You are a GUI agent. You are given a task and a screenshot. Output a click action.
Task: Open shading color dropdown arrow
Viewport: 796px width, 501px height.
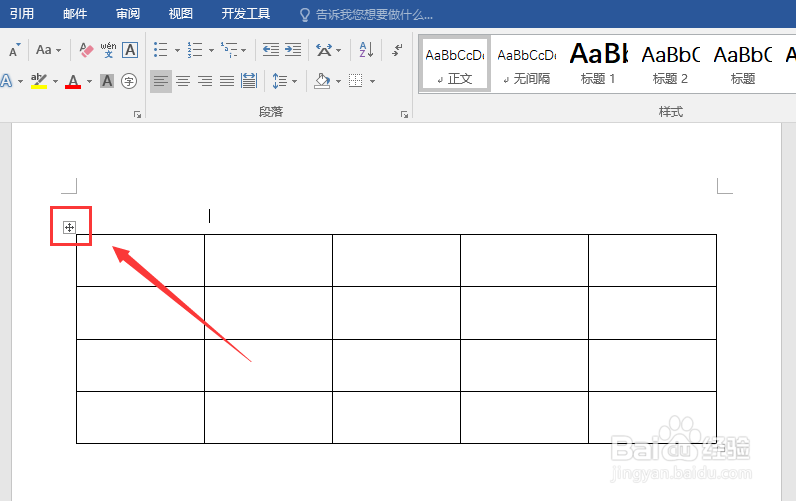pos(339,81)
